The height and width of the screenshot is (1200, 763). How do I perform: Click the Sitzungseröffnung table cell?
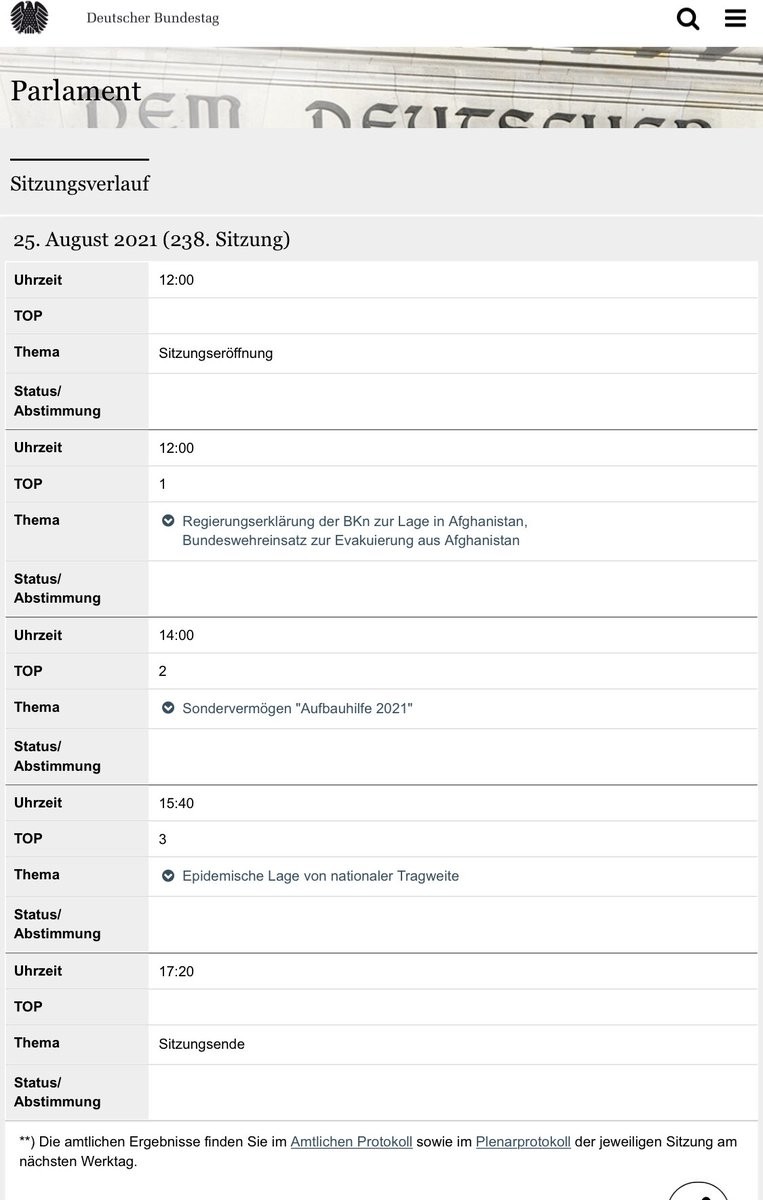pos(216,353)
